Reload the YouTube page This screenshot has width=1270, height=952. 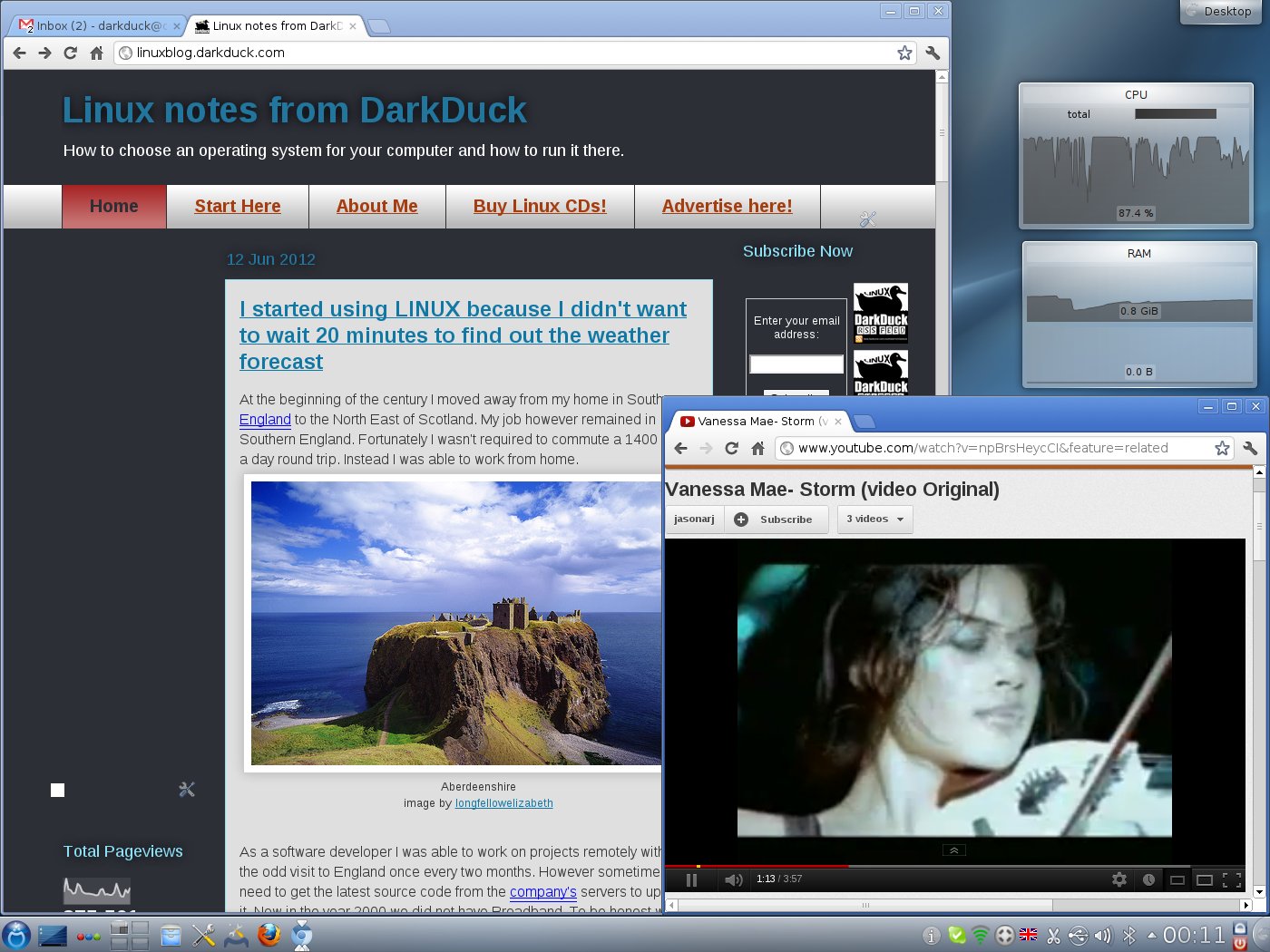coord(731,448)
